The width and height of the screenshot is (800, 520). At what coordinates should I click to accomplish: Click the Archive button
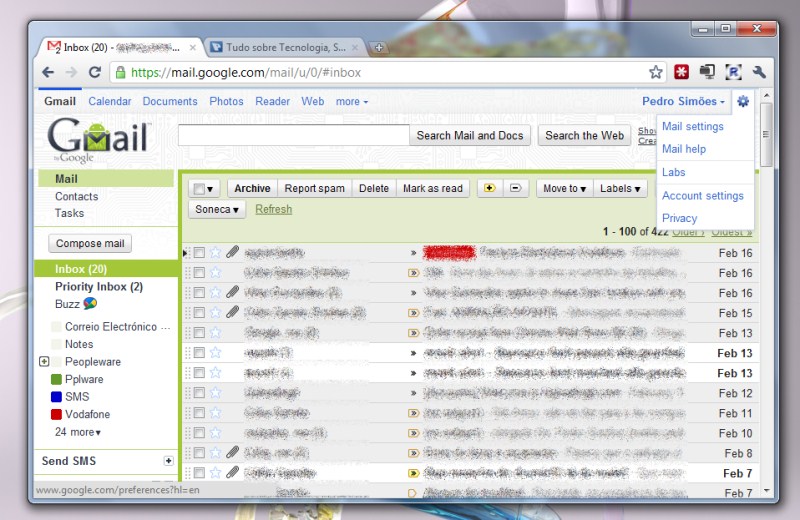tap(252, 188)
